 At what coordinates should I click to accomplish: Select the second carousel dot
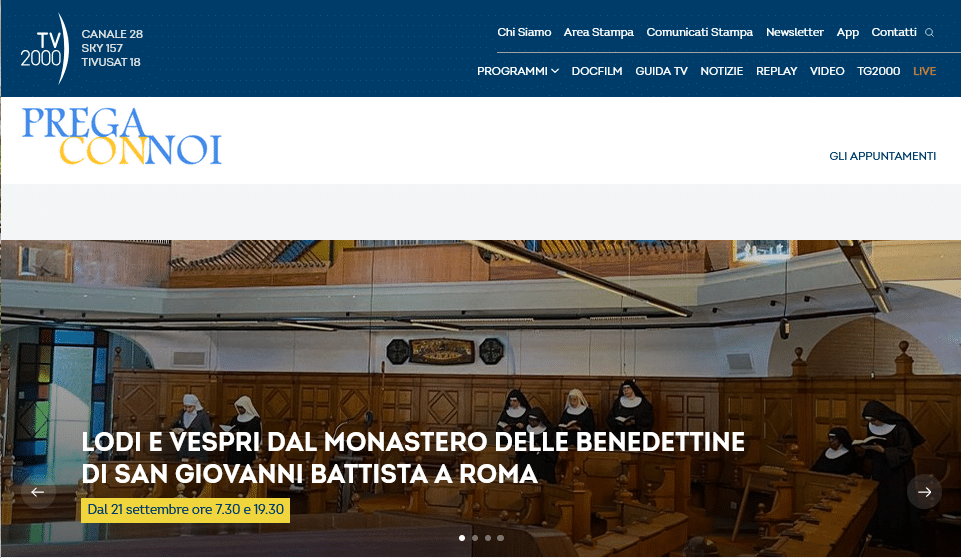pyautogui.click(x=474, y=538)
